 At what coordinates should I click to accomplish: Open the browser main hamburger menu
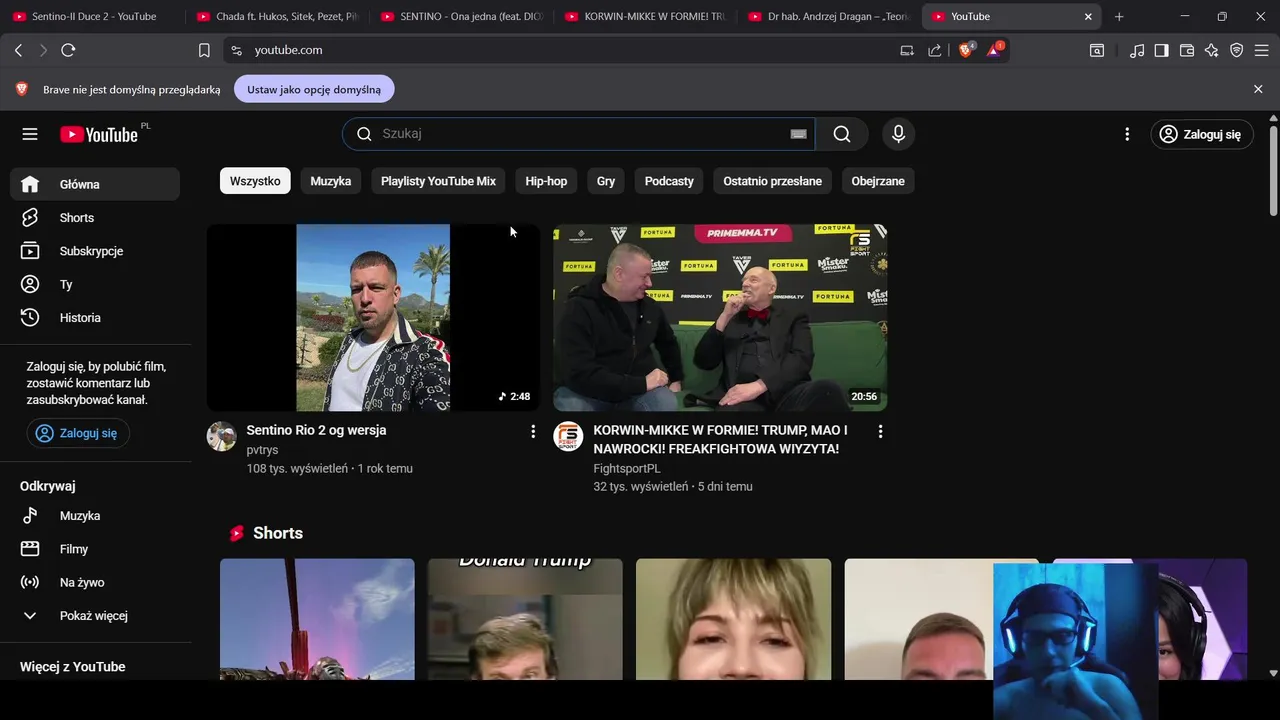[x=1262, y=50]
